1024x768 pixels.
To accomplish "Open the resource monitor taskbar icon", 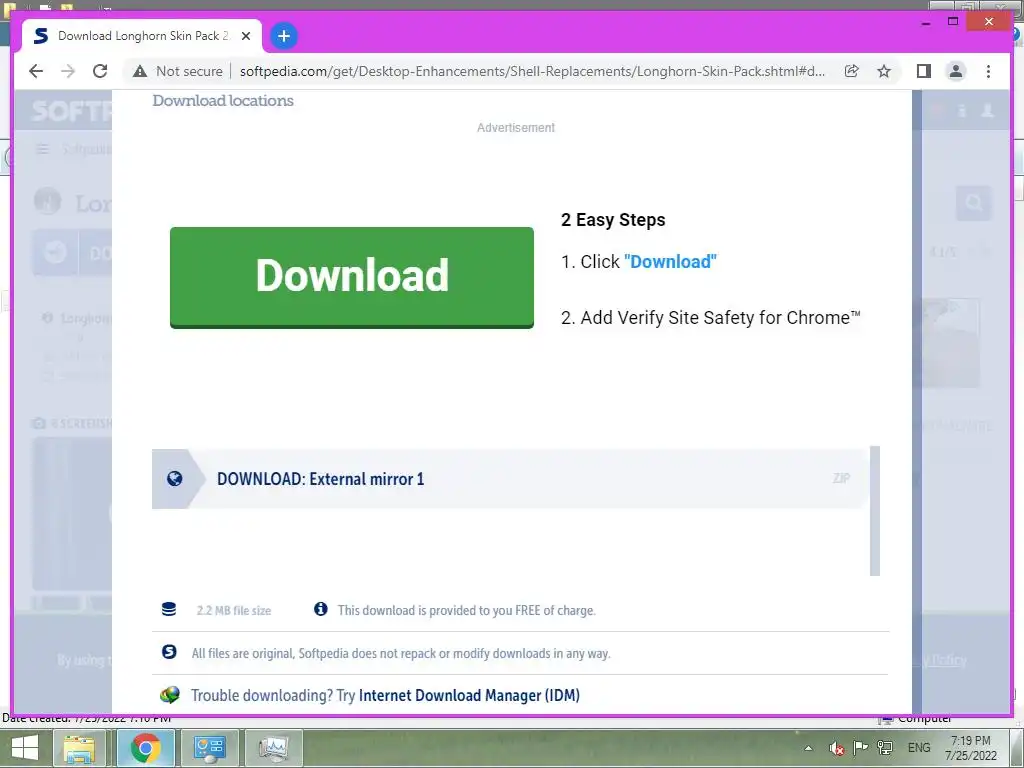I will point(273,748).
